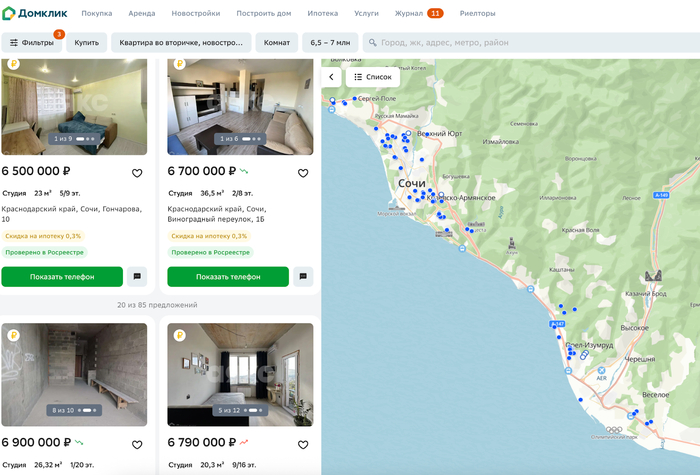The width and height of the screenshot is (700, 475).
Task: Collapse map with left arrow button
Action: click(332, 77)
